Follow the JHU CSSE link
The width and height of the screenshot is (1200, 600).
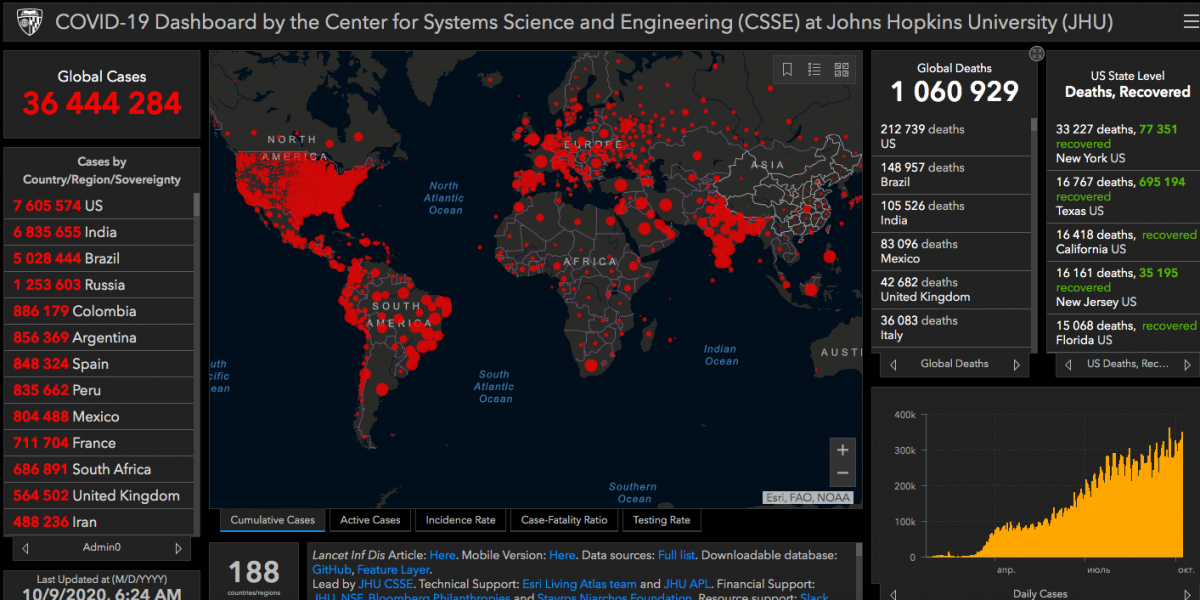click(x=386, y=584)
